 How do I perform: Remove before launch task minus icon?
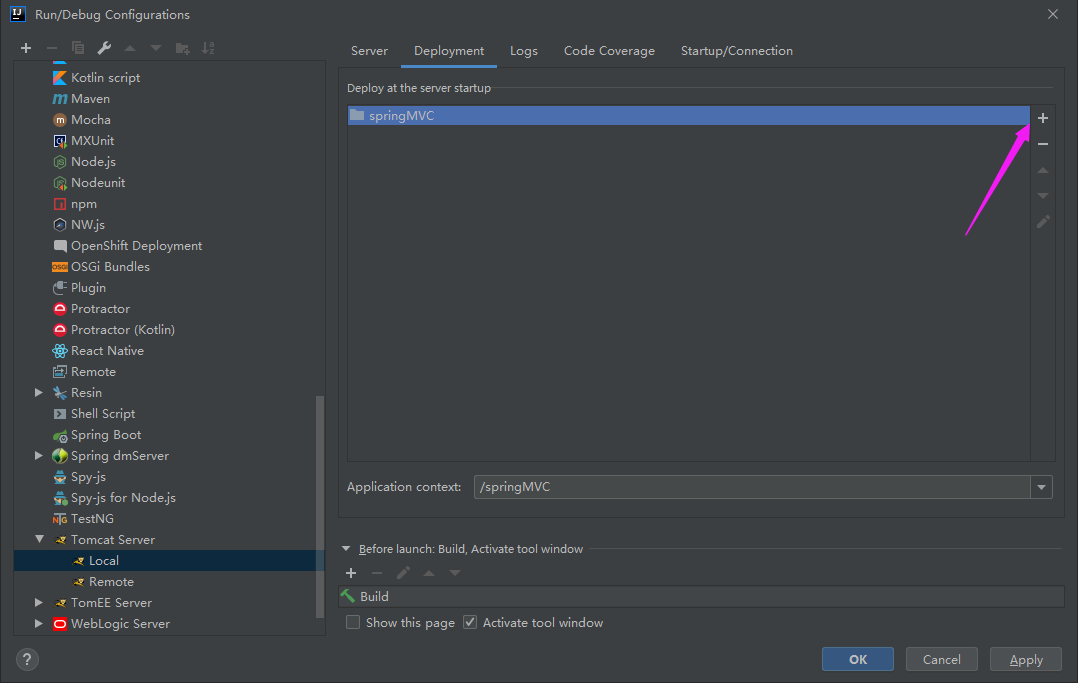[377, 573]
